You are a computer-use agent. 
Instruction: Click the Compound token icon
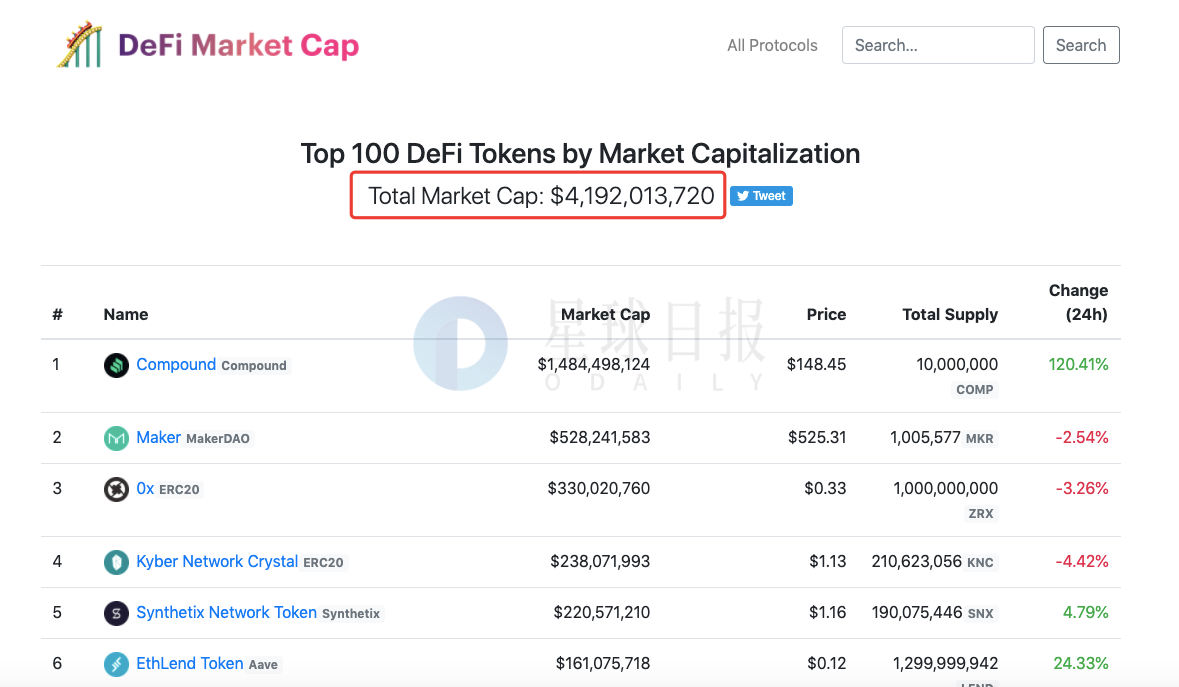point(116,365)
